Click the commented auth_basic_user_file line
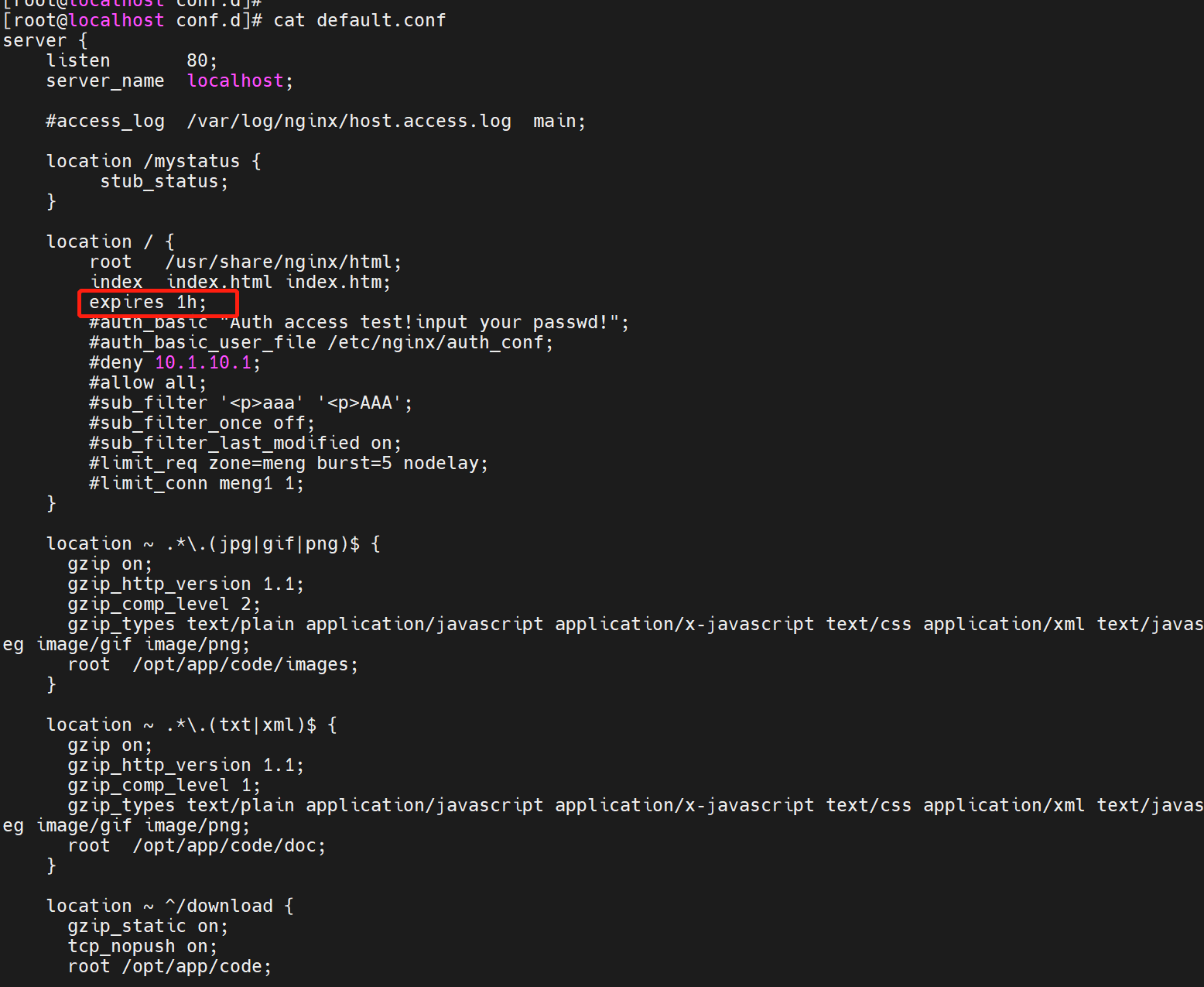The height and width of the screenshot is (987, 1204). (320, 342)
